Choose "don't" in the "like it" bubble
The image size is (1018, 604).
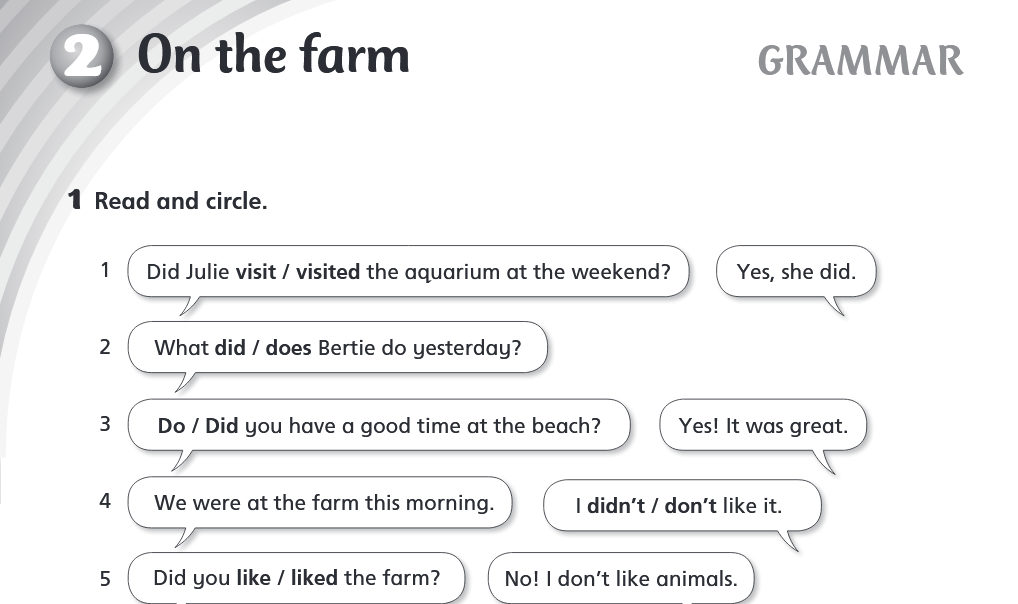click(690, 507)
